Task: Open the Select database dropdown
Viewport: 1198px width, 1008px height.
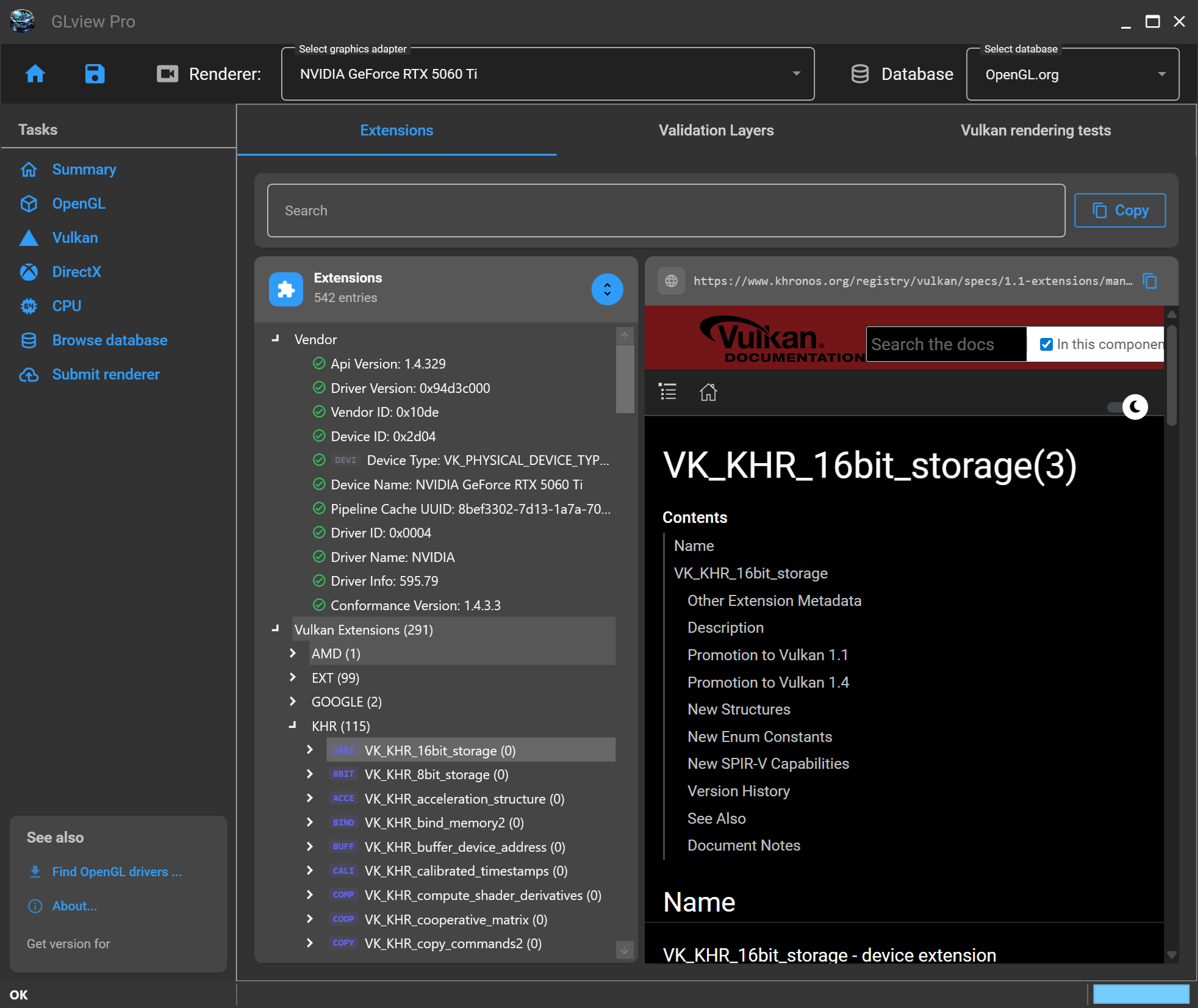Action: (x=1073, y=74)
